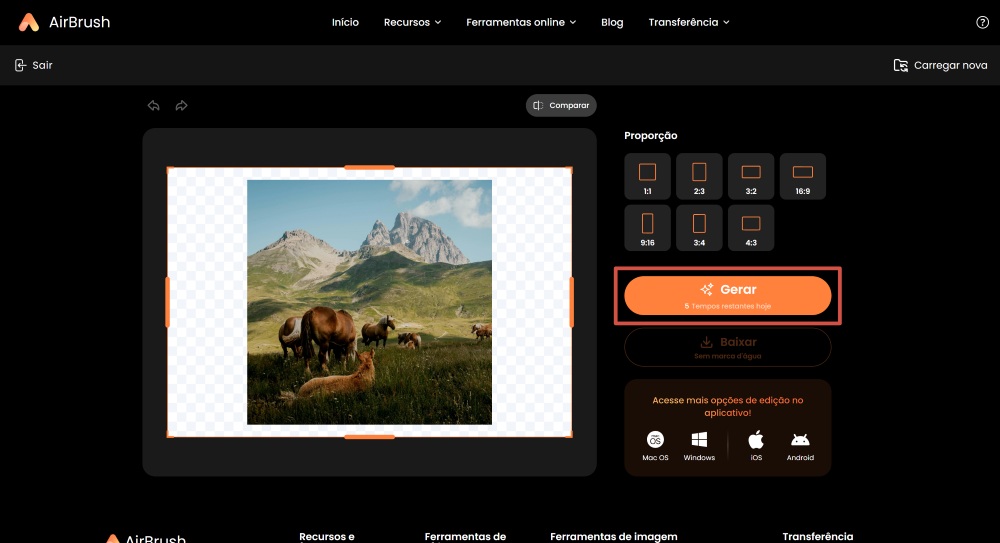Open the help question mark icon

click(982, 22)
